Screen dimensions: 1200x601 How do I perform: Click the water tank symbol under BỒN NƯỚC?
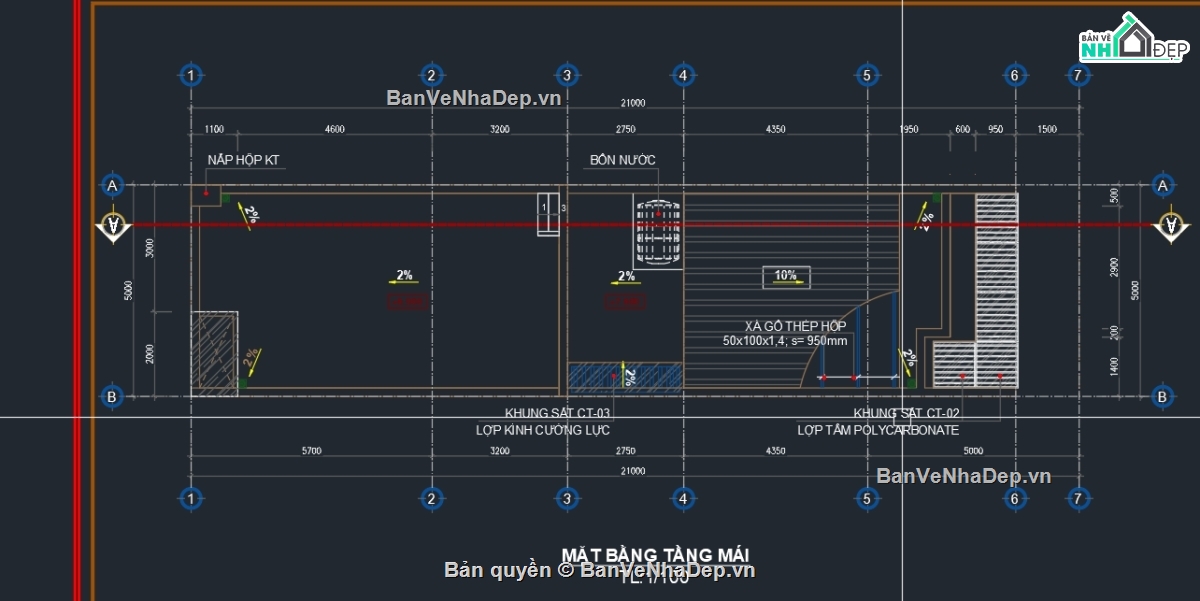click(658, 232)
